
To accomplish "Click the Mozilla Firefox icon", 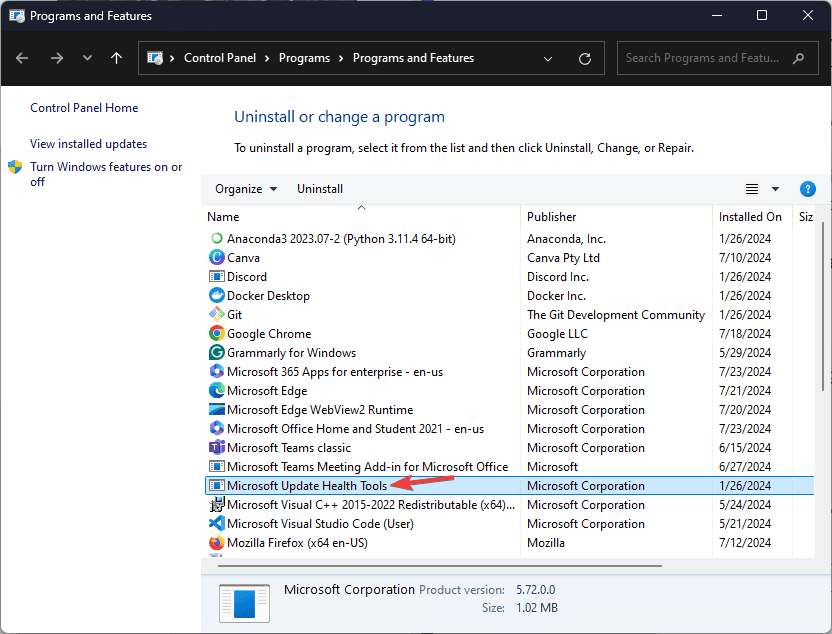I will (x=216, y=543).
